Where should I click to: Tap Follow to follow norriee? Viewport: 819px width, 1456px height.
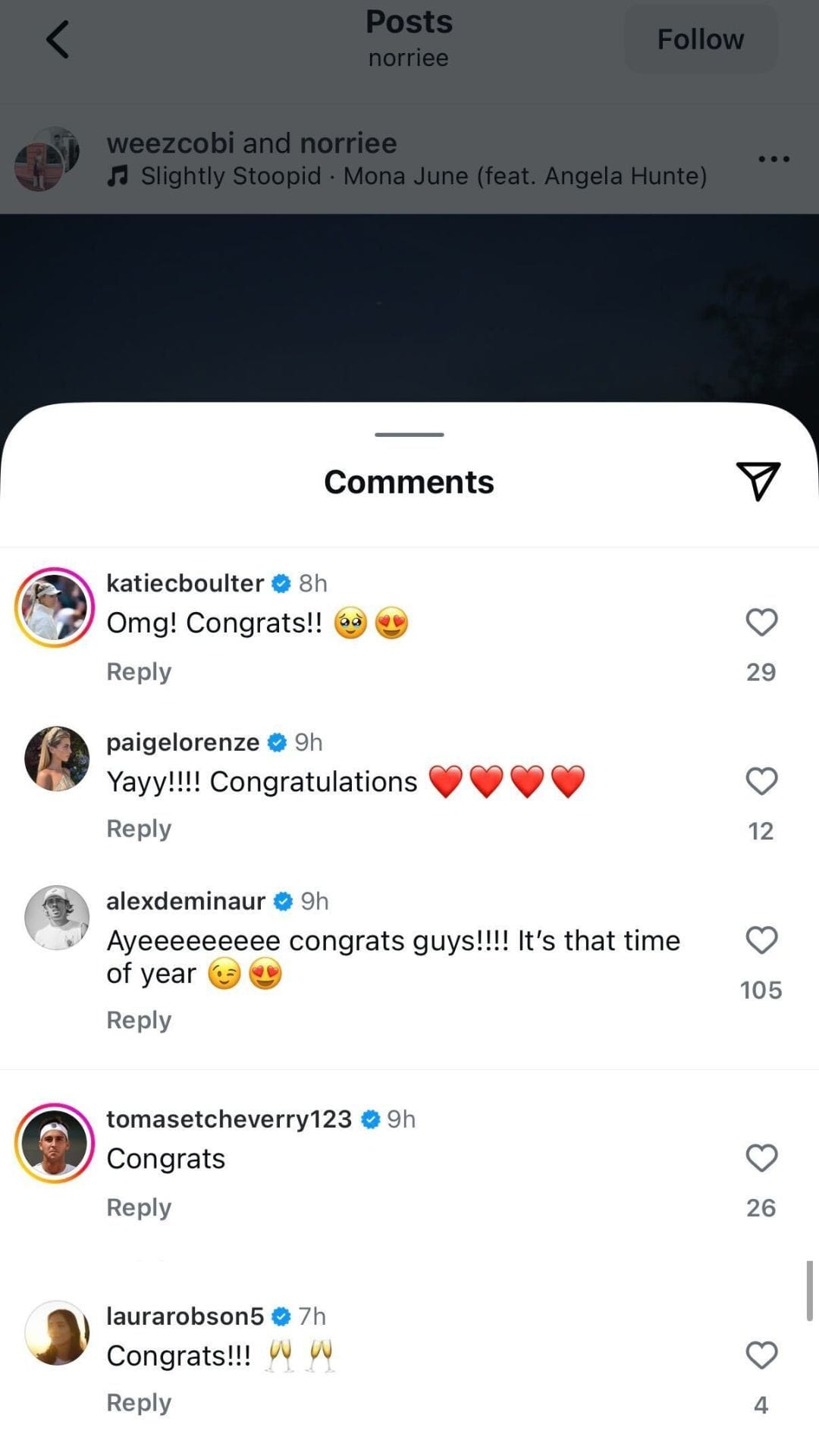pos(699,39)
